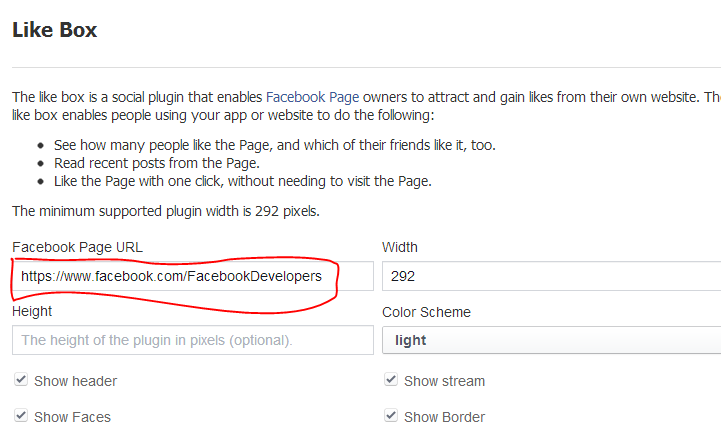The width and height of the screenshot is (721, 442).
Task: Toggle the Show Border checkbox
Action: pyautogui.click(x=391, y=417)
